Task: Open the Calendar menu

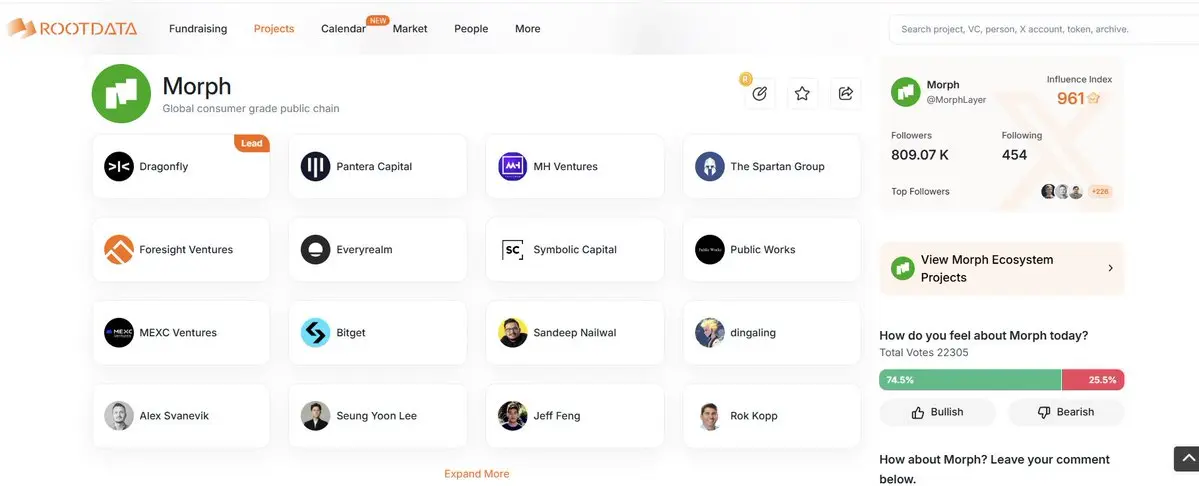Action: click(343, 28)
